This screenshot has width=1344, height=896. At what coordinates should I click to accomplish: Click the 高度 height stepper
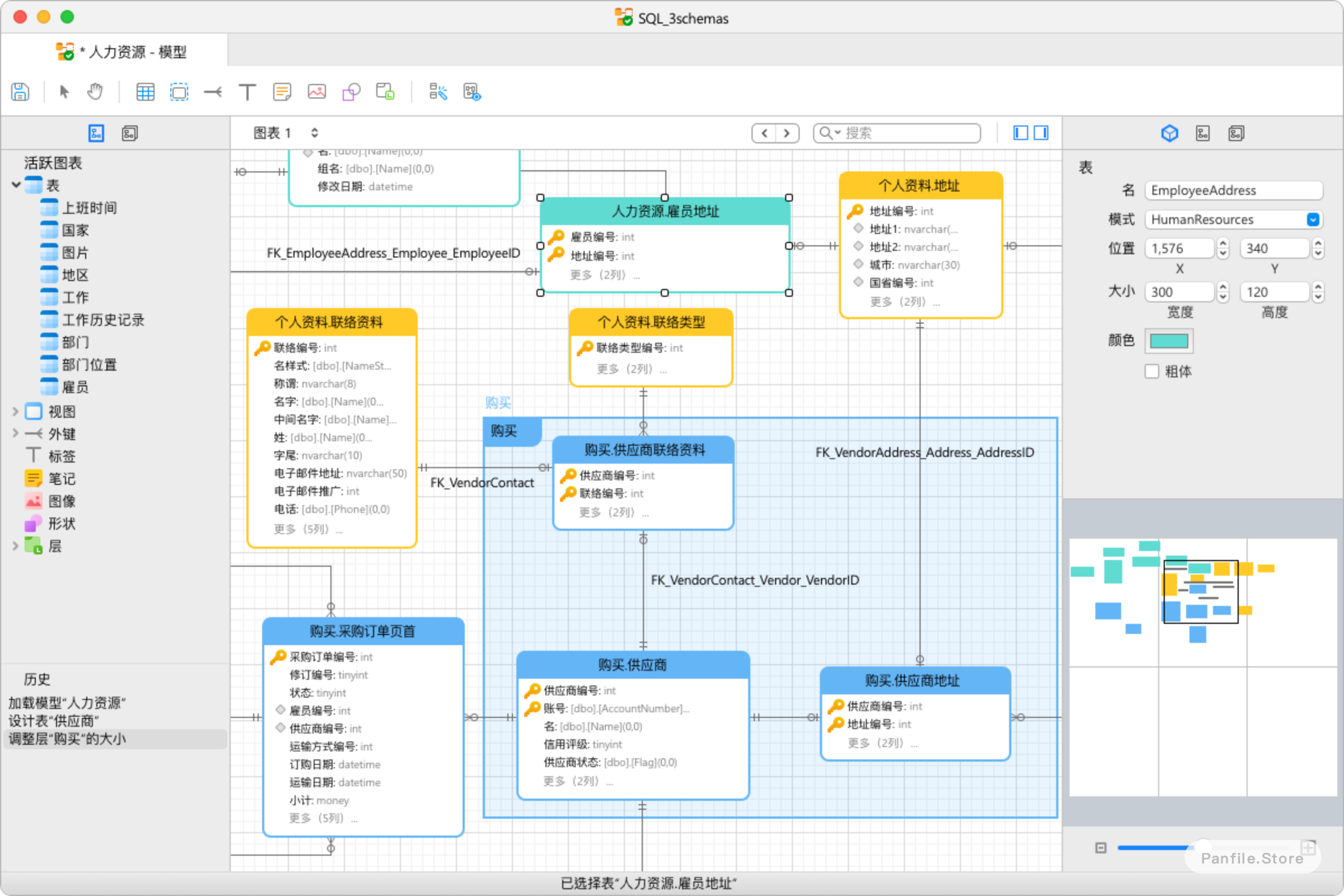(x=1318, y=292)
